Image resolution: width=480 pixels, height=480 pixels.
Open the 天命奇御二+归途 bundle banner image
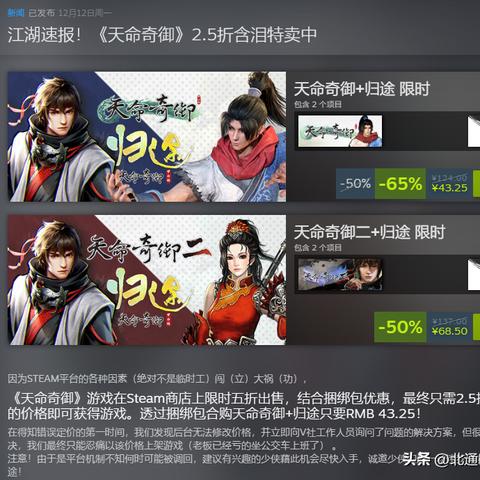click(147, 280)
